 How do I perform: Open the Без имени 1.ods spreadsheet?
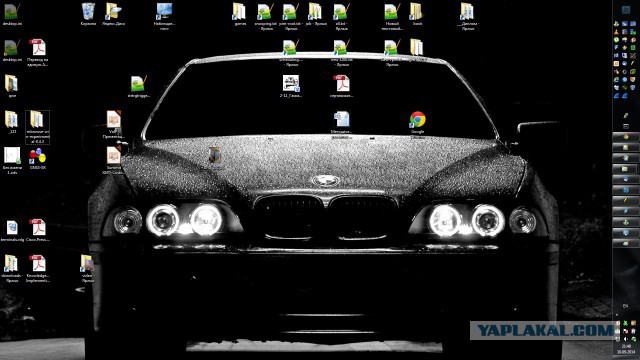coord(12,156)
